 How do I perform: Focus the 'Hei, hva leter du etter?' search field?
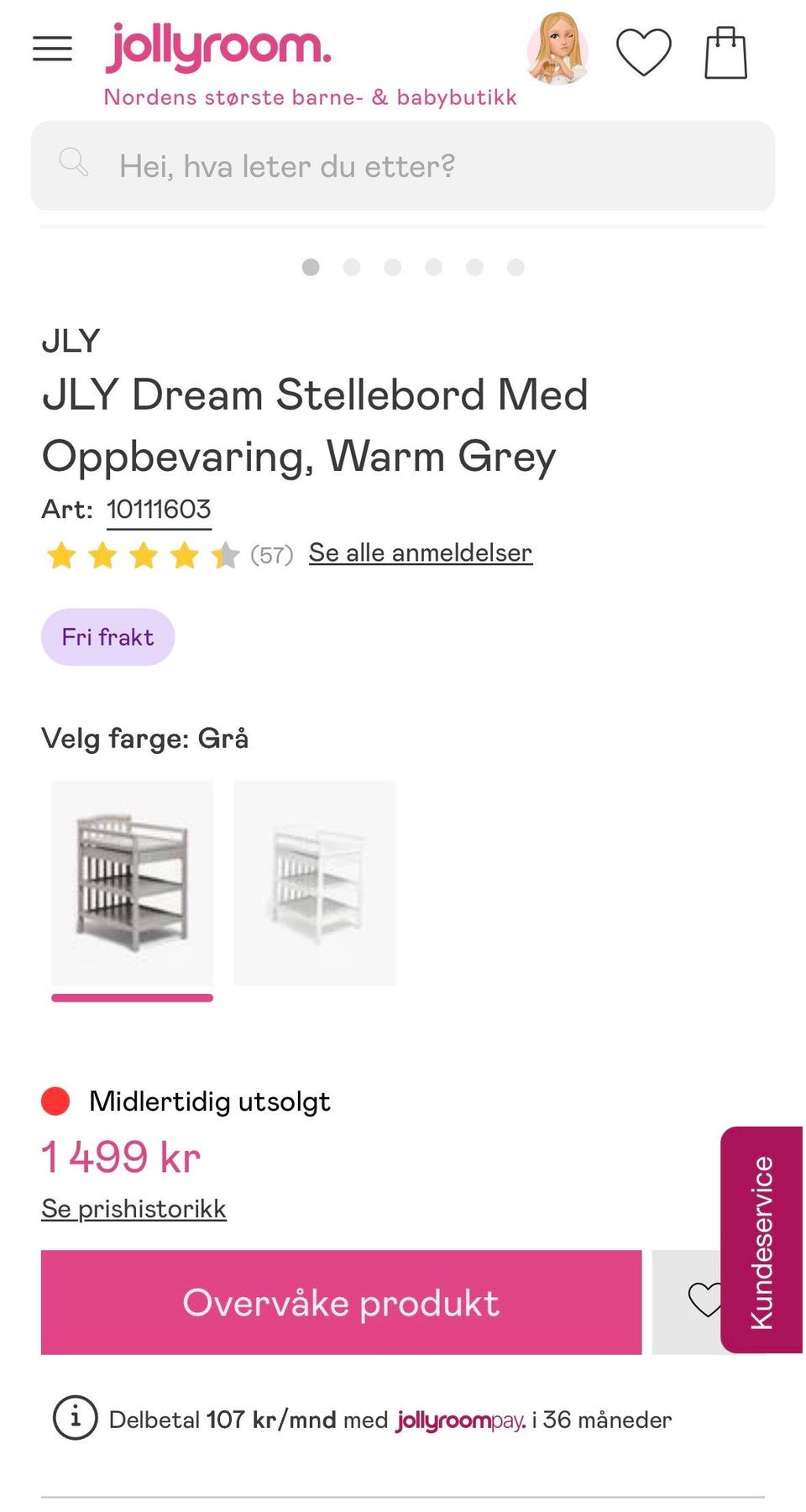pyautogui.click(x=403, y=165)
